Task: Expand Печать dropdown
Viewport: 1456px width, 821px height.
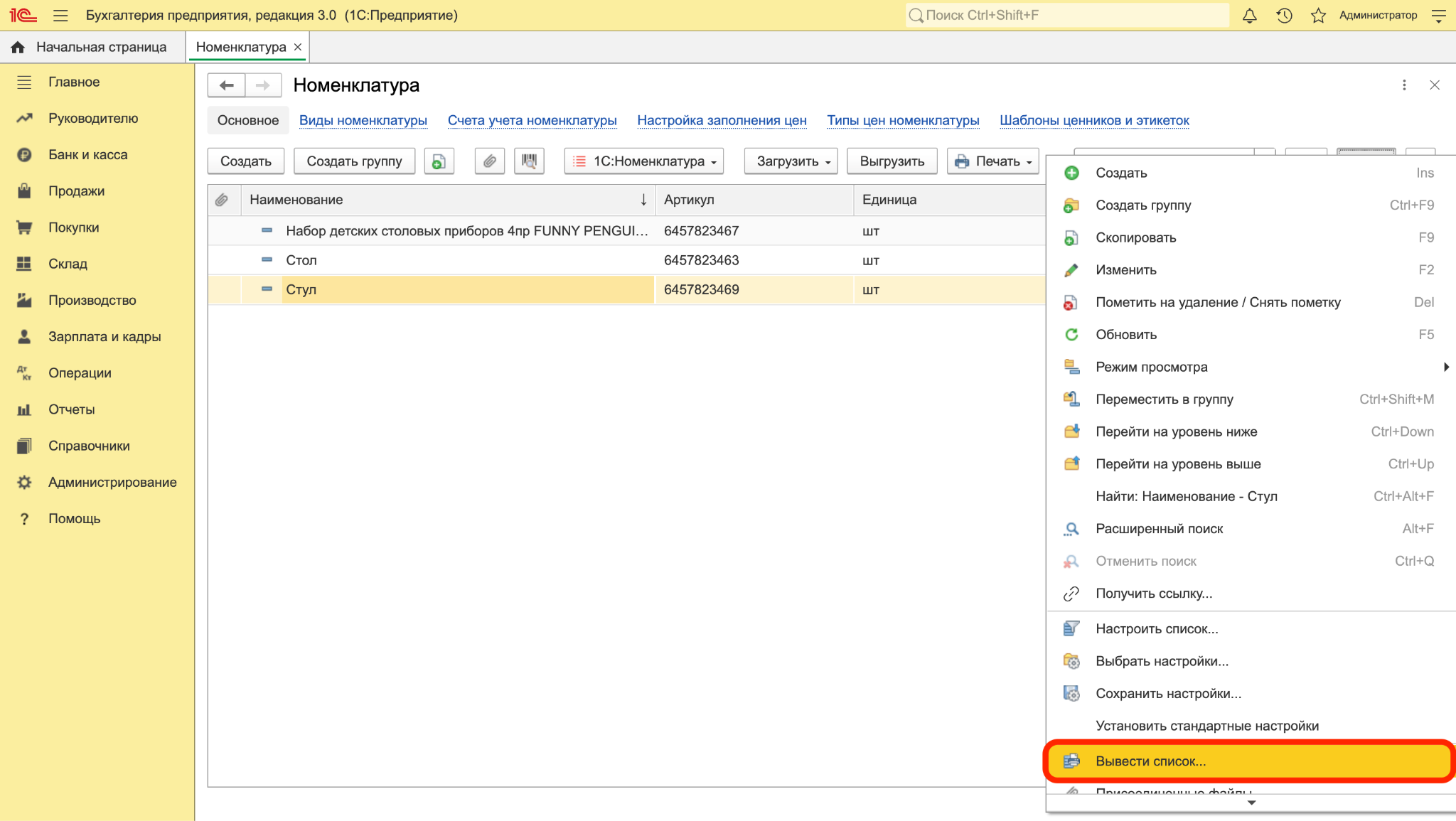Action: (992, 161)
